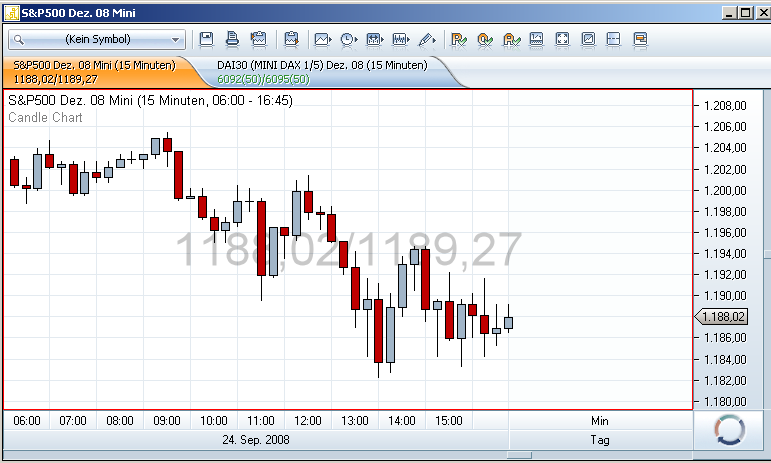Click the chart-in-frame toolbar icon
The image size is (771, 463).
[588, 39]
